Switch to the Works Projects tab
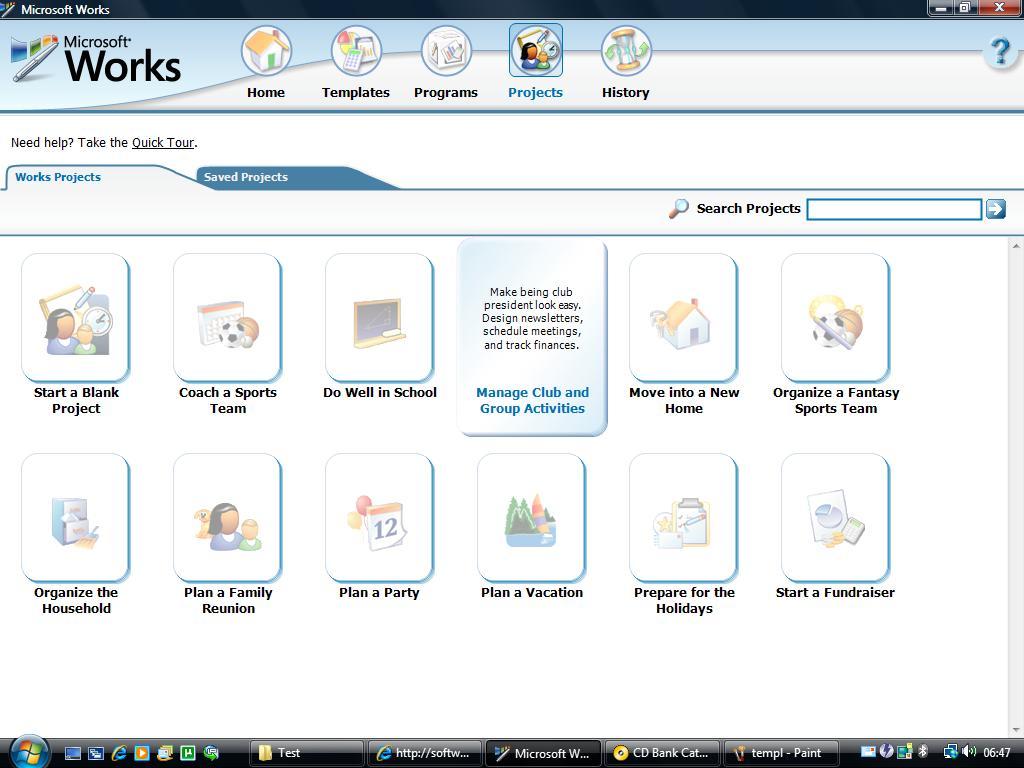 point(58,177)
